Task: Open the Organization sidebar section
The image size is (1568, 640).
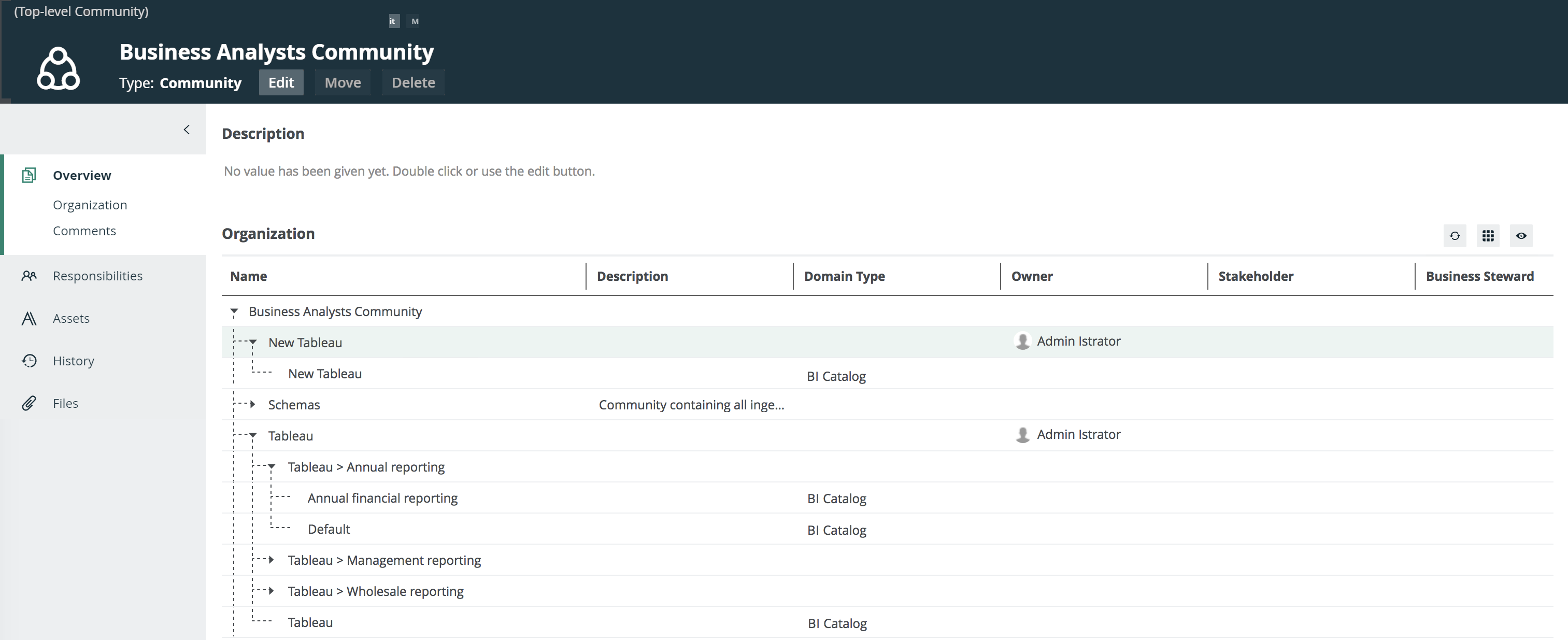Action: click(90, 205)
